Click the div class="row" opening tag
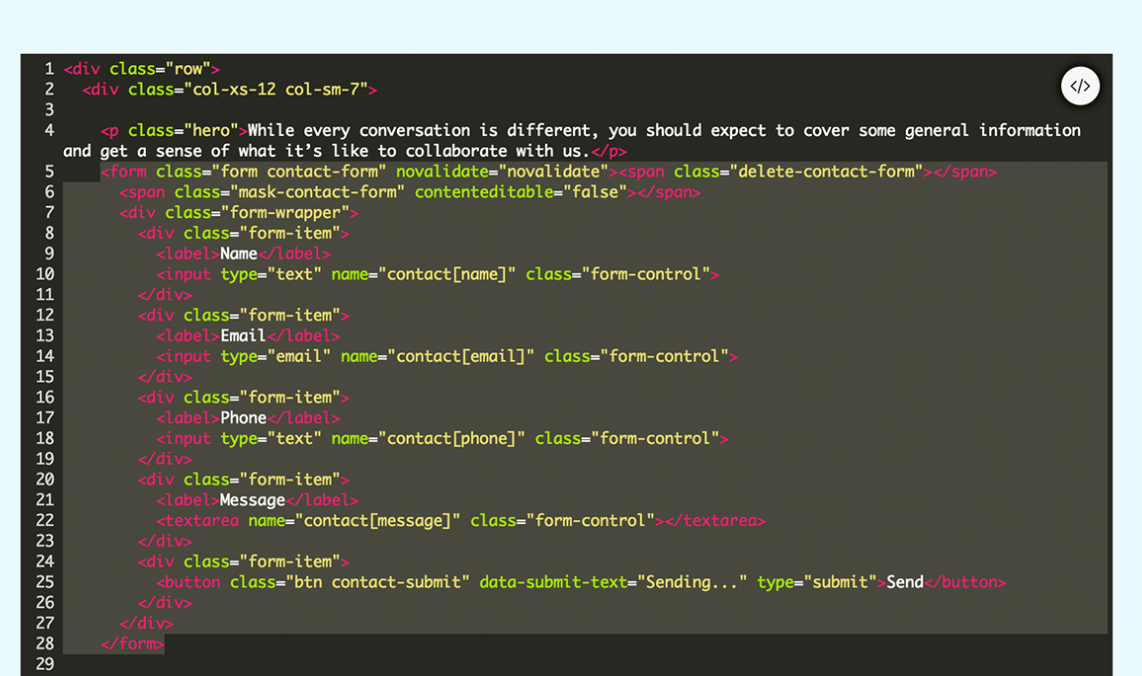This screenshot has width=1142, height=676. 142,69
